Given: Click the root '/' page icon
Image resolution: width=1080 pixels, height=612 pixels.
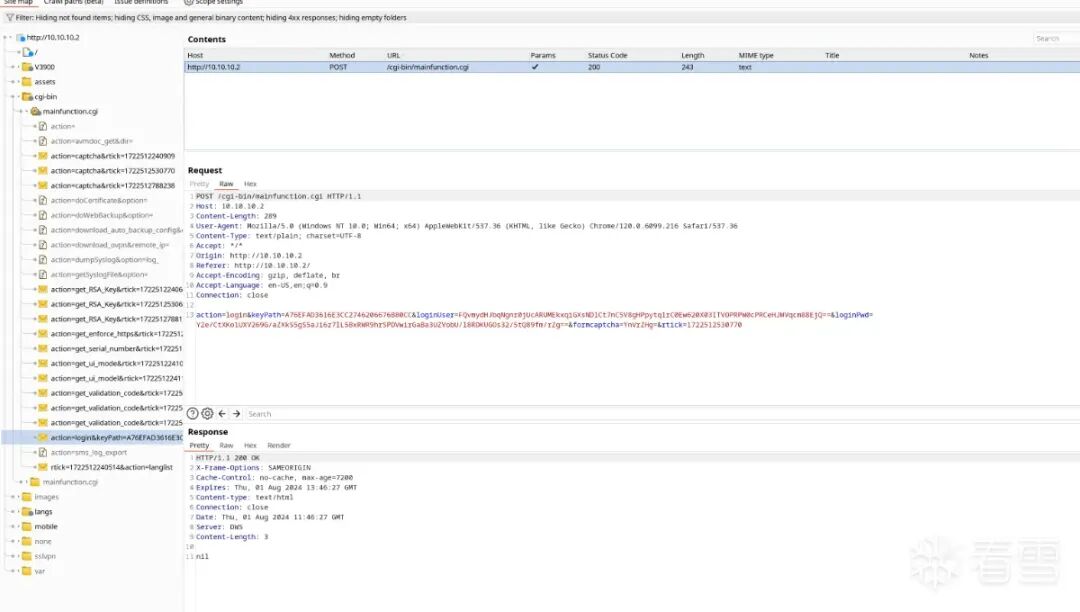Looking at the screenshot, I should pos(28,52).
